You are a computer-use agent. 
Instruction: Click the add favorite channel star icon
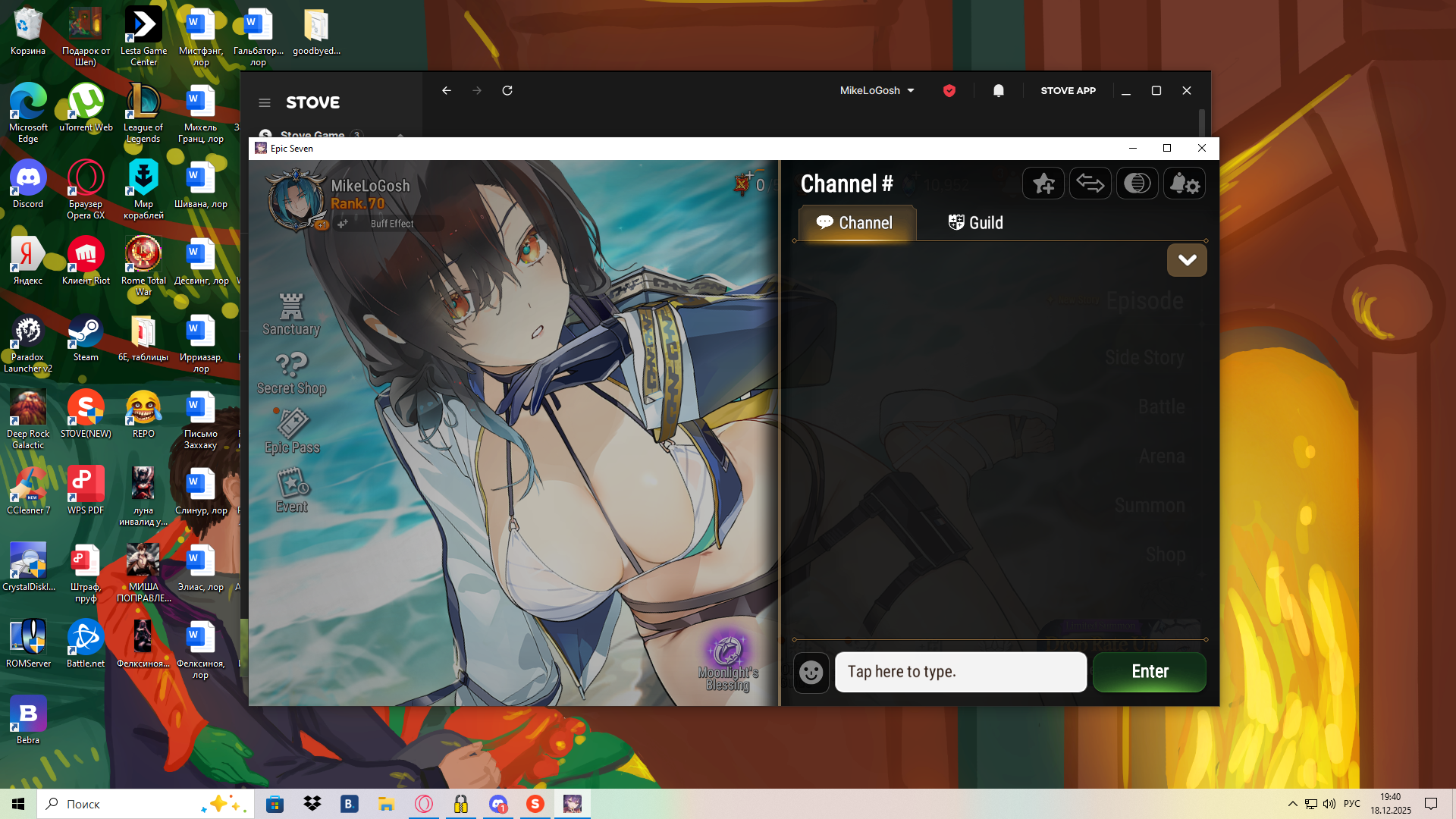tap(1043, 184)
